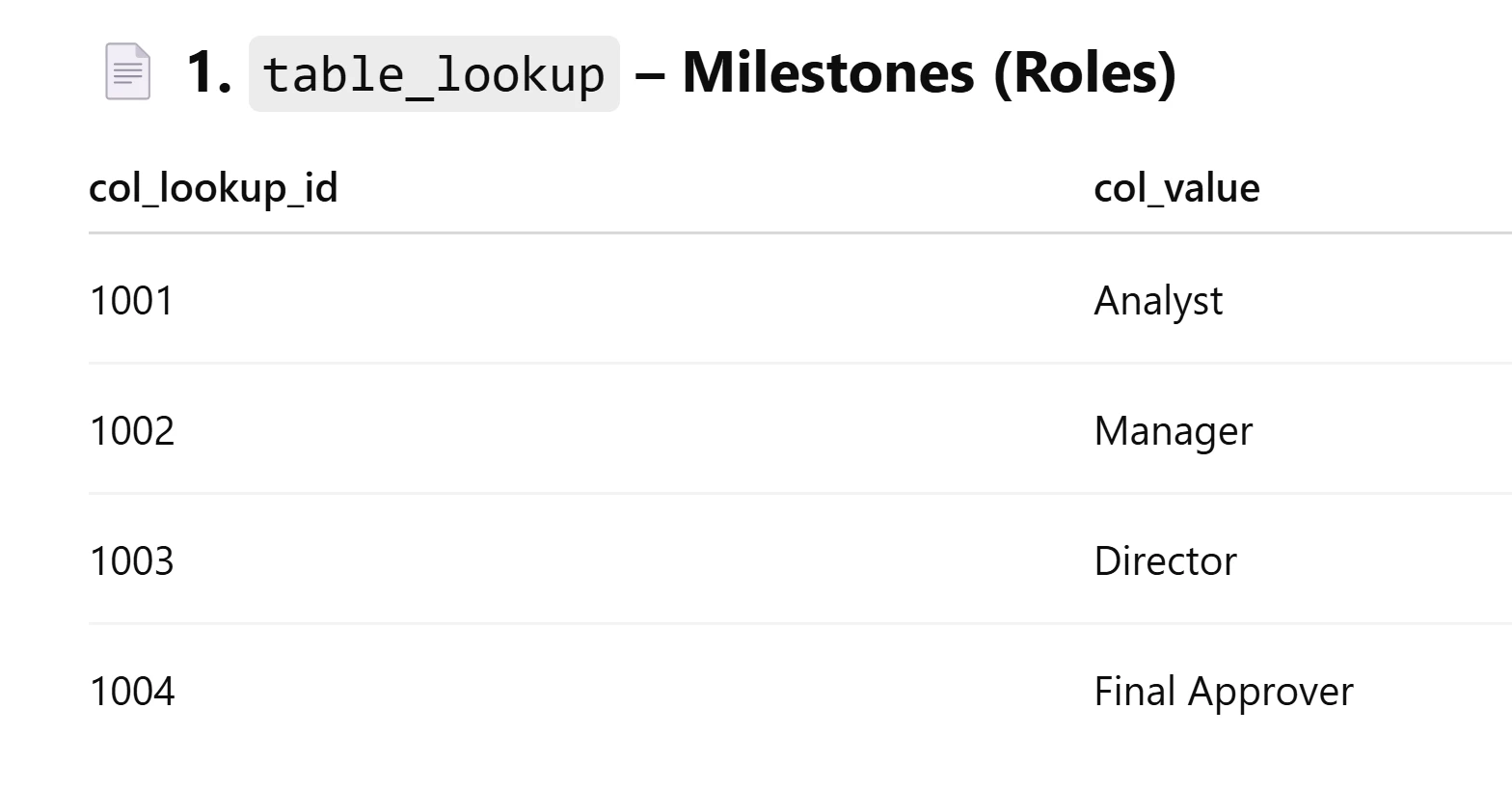This screenshot has height=791, width=1512.
Task: Click the Milestones (Roles) heading text
Action: pyautogui.click(x=930, y=72)
